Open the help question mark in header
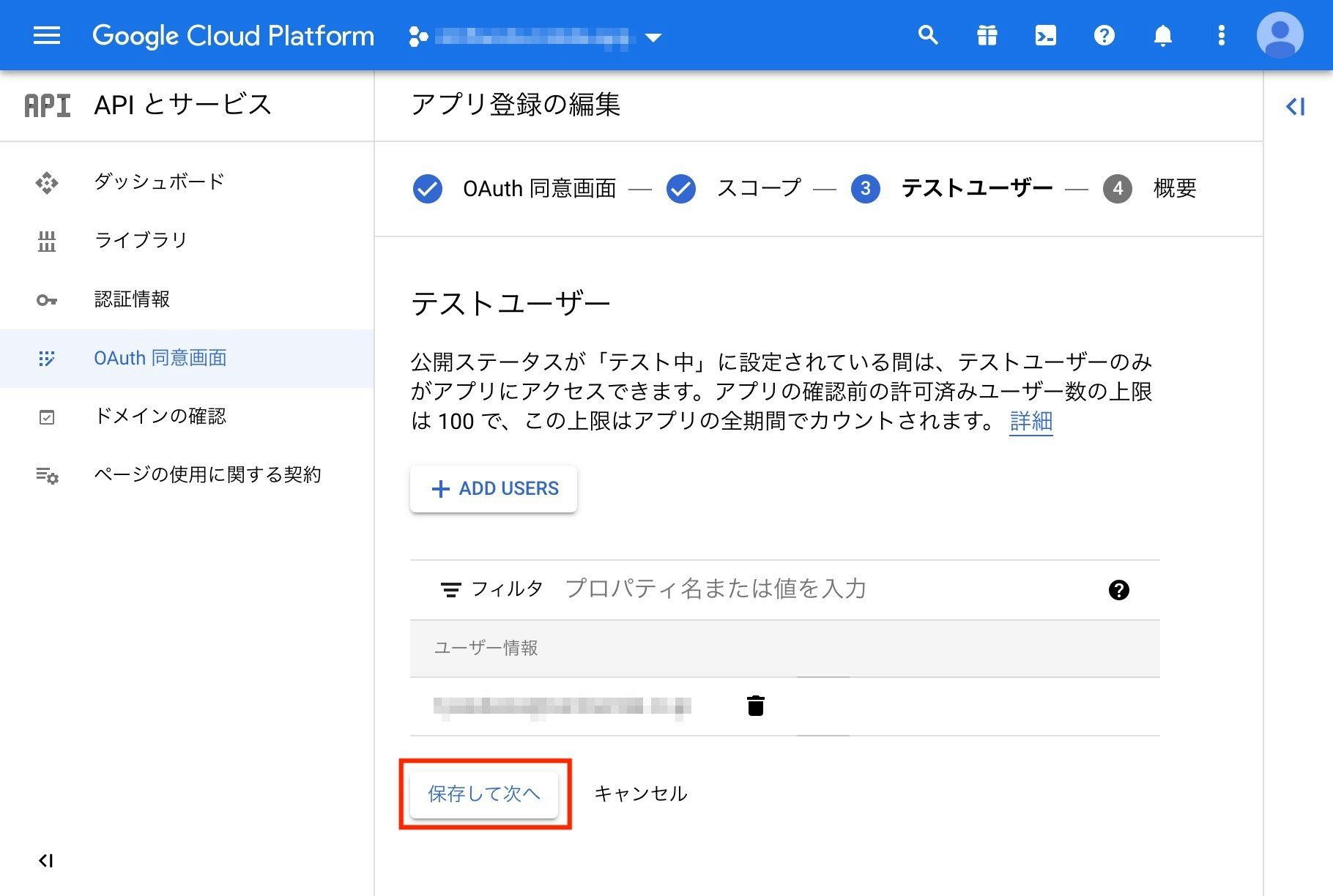This screenshot has width=1333, height=896. click(x=1104, y=35)
